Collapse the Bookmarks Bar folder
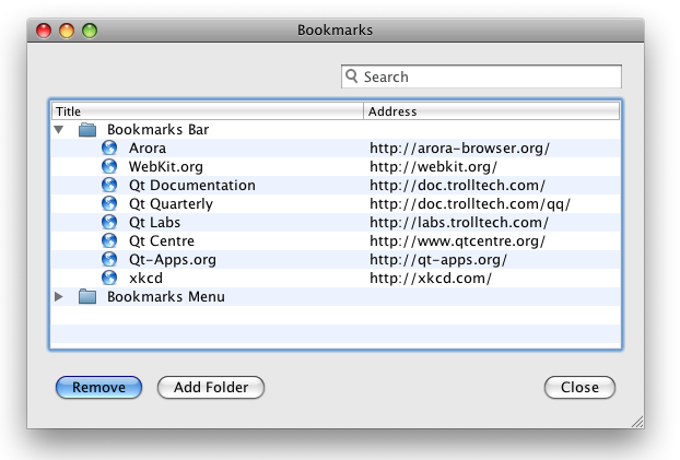680x460 pixels. (59, 129)
